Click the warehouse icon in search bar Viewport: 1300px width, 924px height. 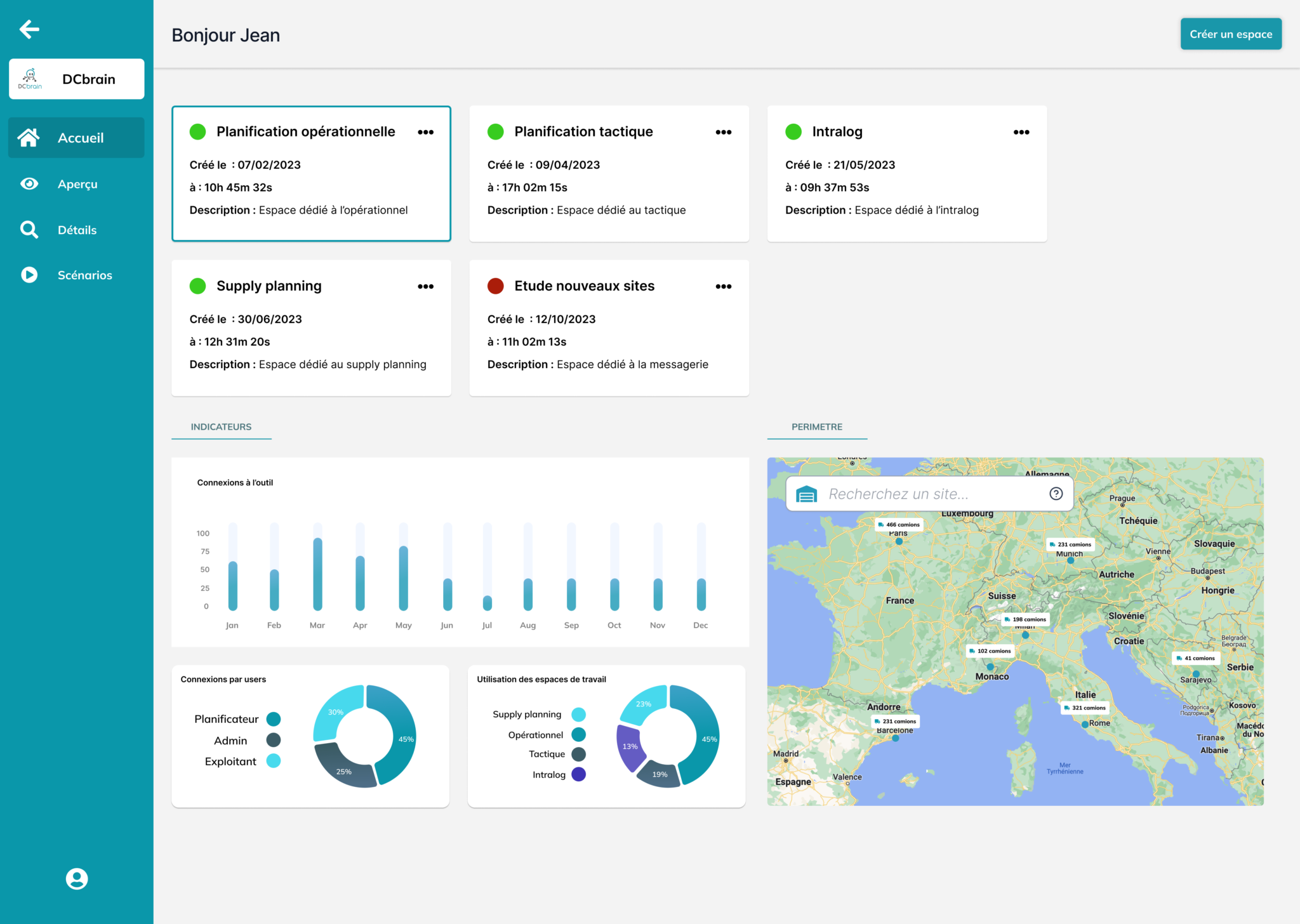click(806, 494)
